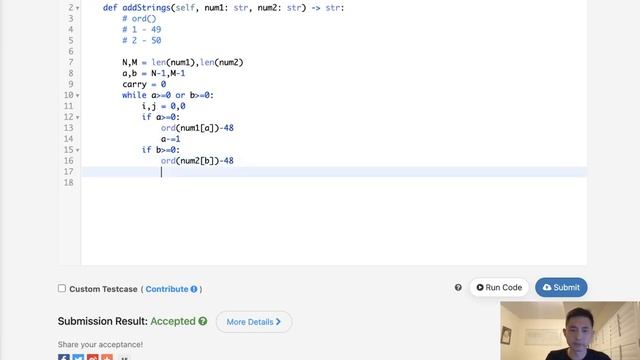Click the help question-mark icon beside Run Code
The height and width of the screenshot is (360, 640).
pyautogui.click(x=458, y=287)
